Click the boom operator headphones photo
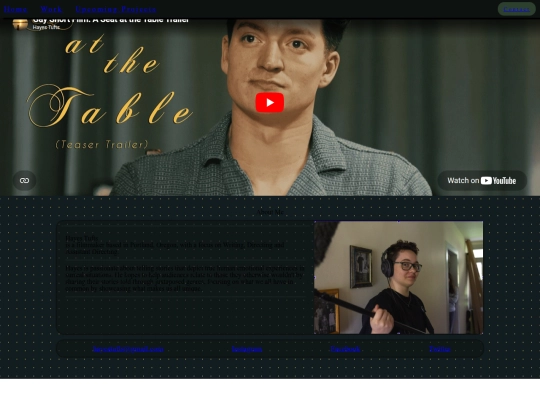540x405 pixels. click(398, 278)
